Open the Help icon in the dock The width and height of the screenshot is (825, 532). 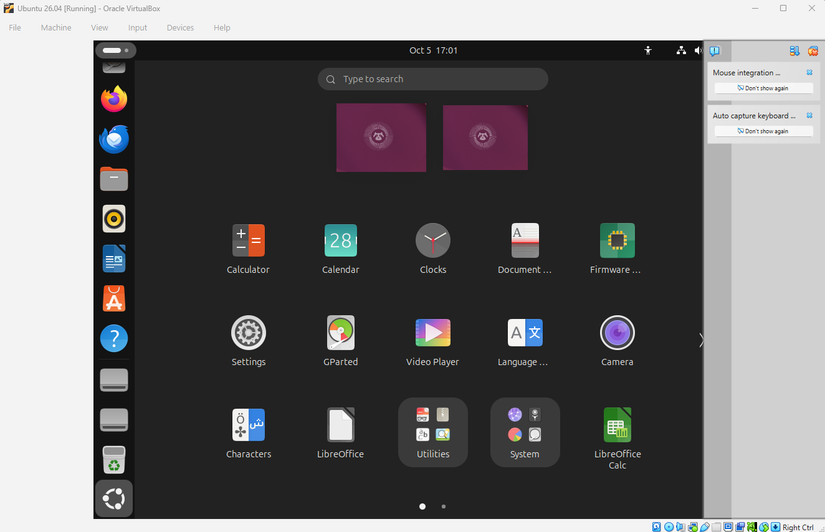(x=114, y=338)
